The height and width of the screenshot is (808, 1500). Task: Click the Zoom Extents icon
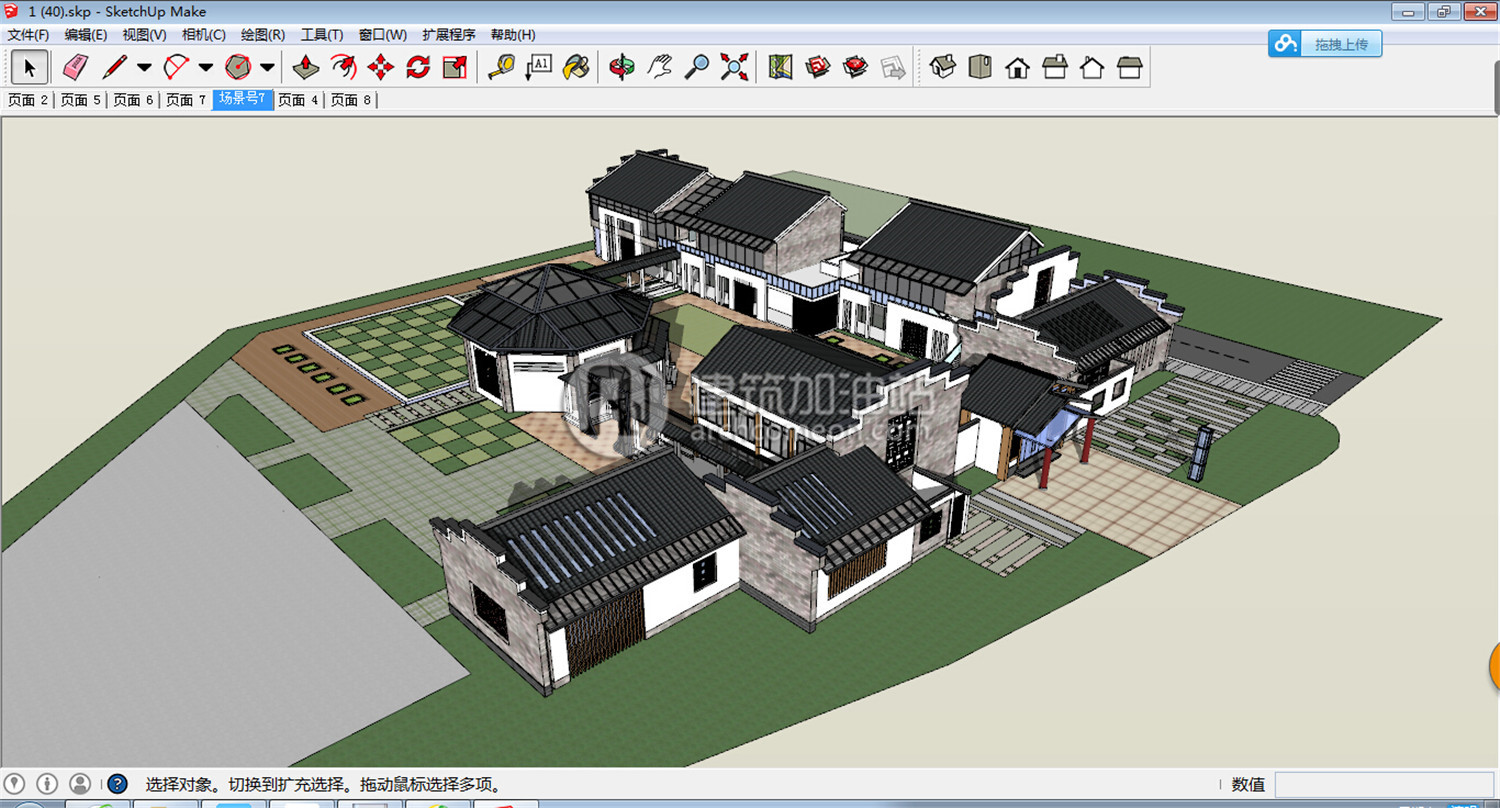coord(734,67)
